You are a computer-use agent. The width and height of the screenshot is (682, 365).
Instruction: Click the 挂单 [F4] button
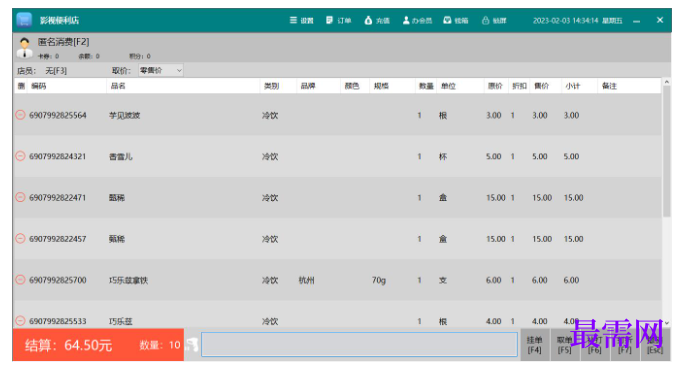pos(534,345)
